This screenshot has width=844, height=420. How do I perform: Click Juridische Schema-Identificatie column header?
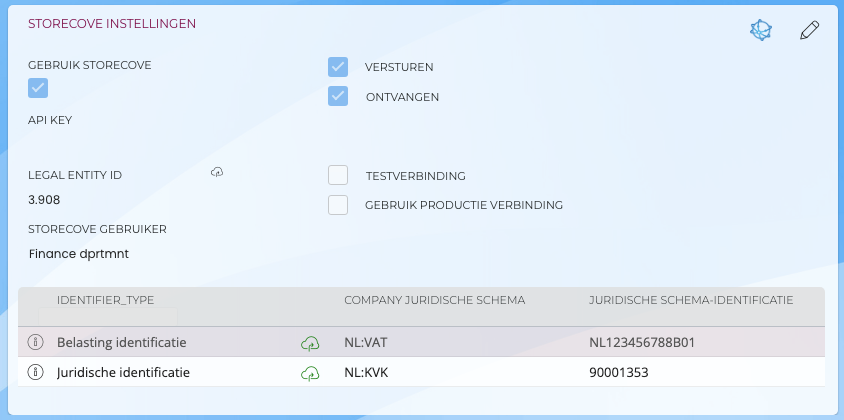click(691, 300)
